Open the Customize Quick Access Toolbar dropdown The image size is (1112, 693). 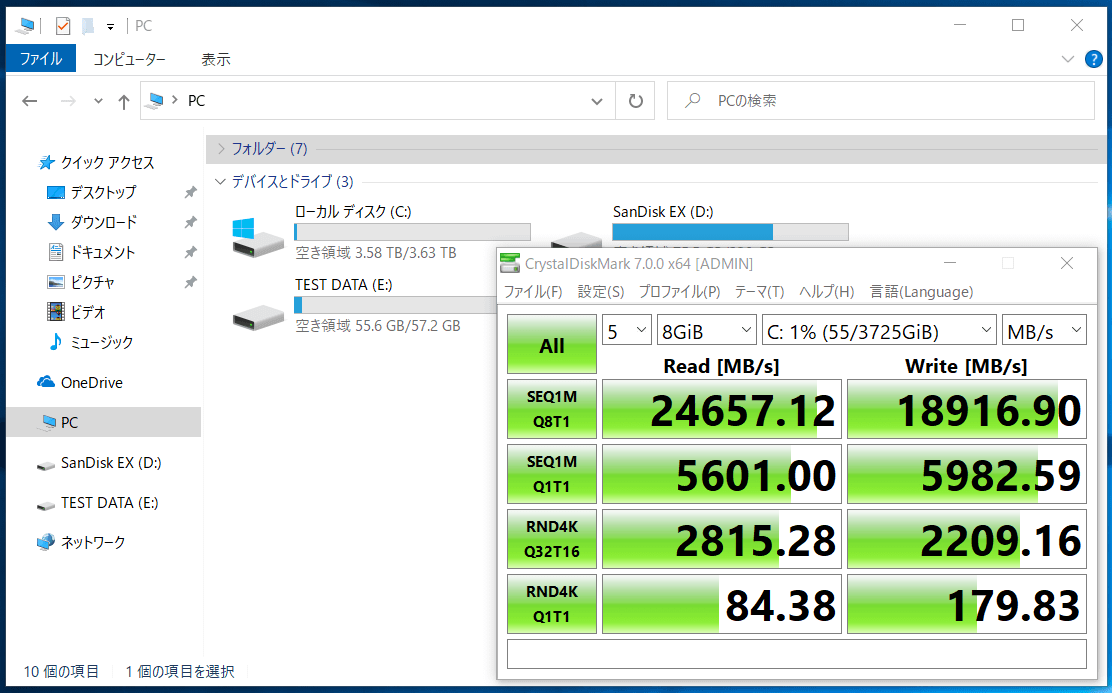pyautogui.click(x=111, y=26)
